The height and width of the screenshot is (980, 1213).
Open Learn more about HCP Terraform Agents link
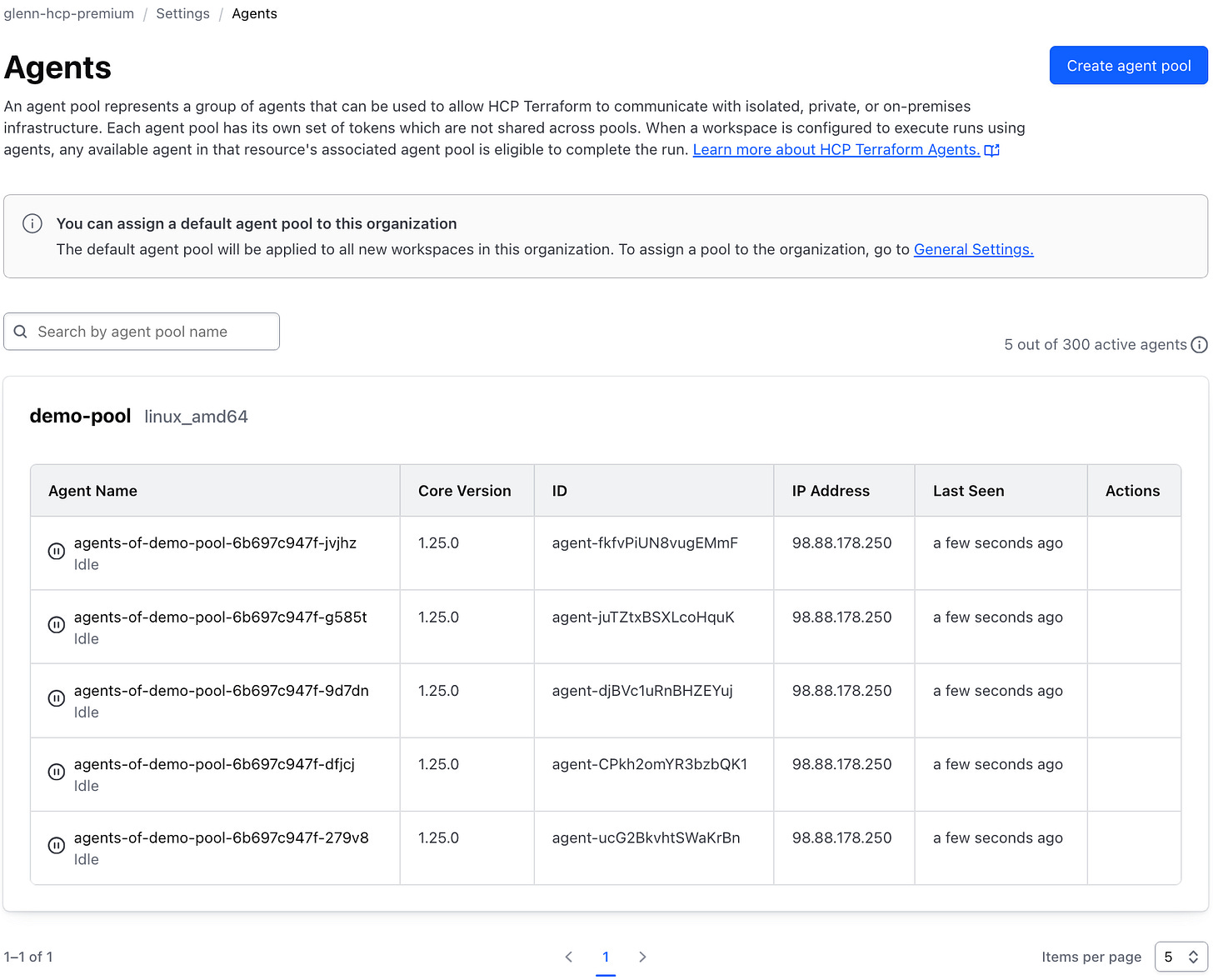point(836,150)
